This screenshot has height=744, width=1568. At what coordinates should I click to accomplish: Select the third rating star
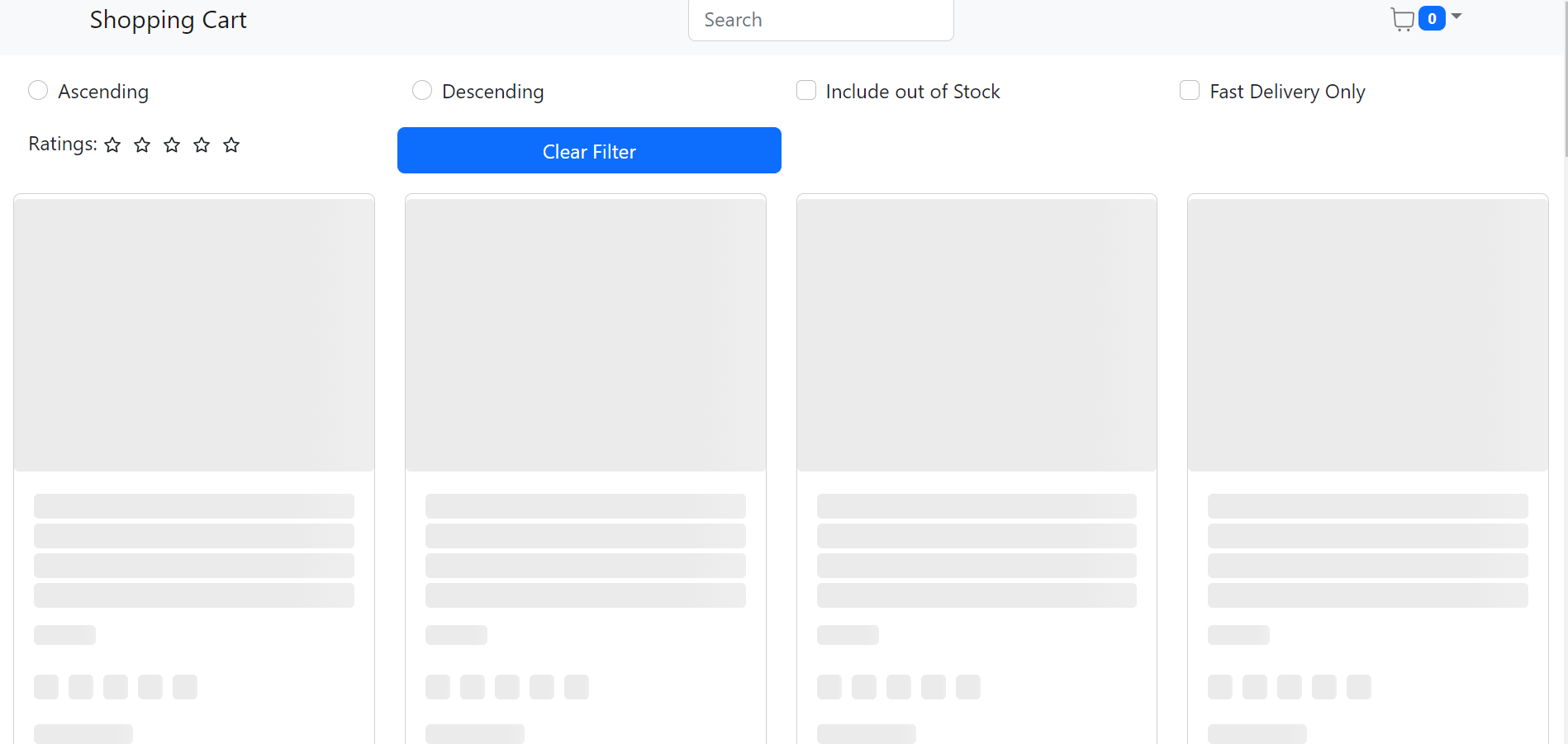pyautogui.click(x=172, y=145)
